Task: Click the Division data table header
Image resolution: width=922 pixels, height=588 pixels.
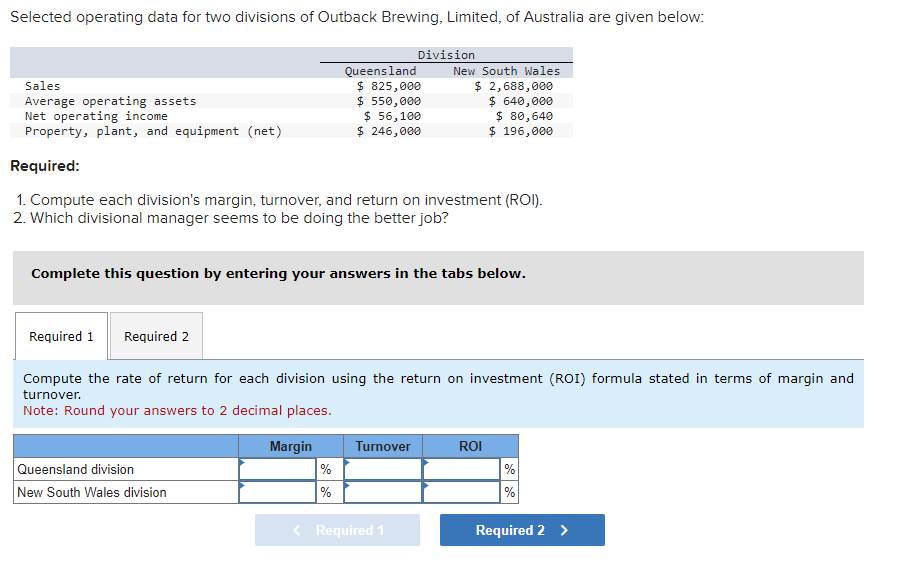Action: (x=446, y=55)
